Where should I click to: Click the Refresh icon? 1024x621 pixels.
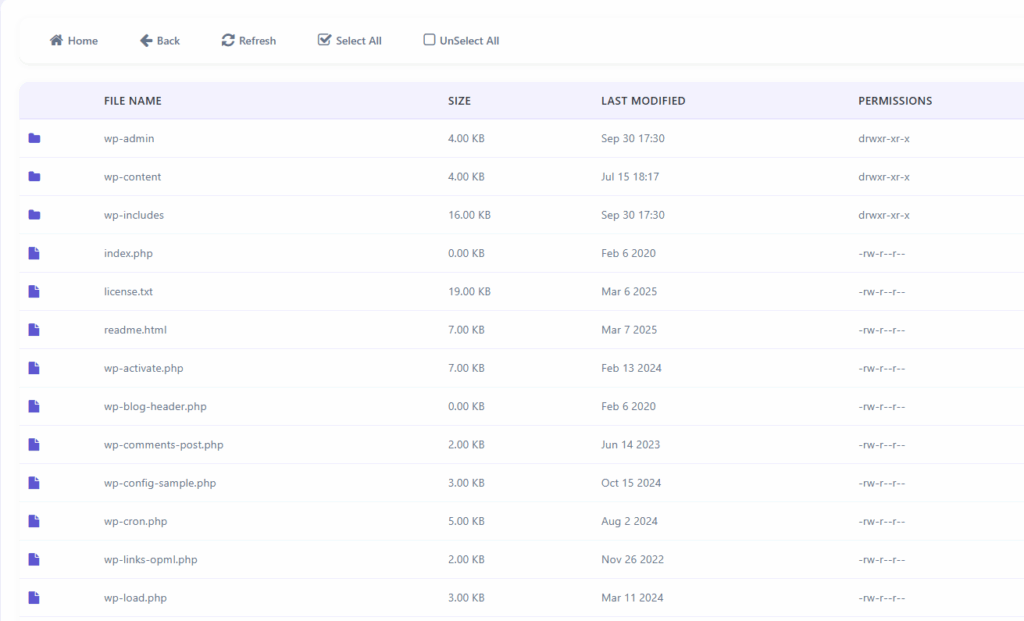pyautogui.click(x=228, y=41)
